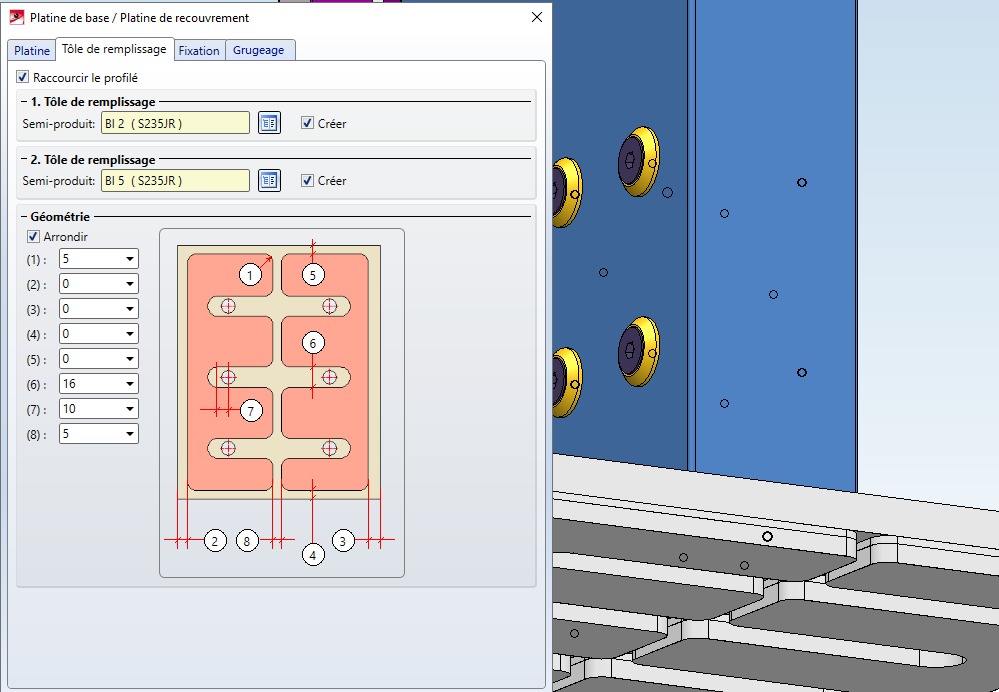The width and height of the screenshot is (999, 692).
Task: Uncheck Raccourcir le profilé checkbox
Action: point(23,77)
